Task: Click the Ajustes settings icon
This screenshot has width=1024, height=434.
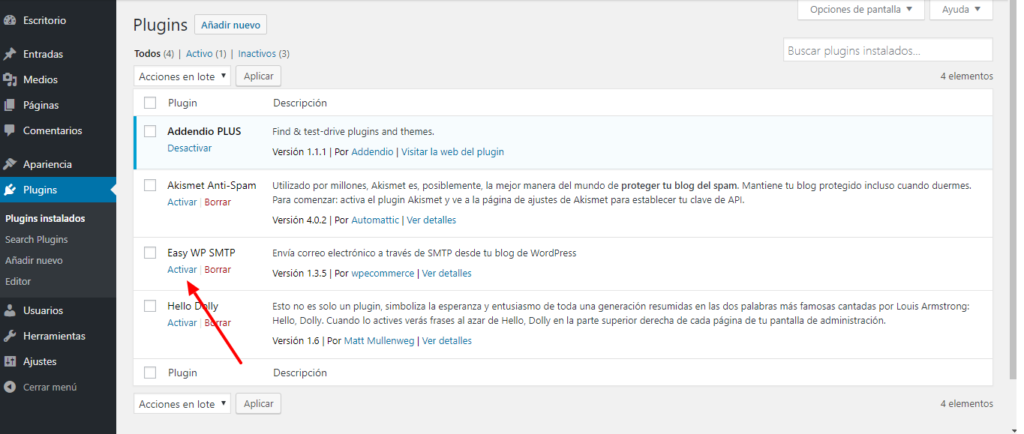Action: point(9,362)
